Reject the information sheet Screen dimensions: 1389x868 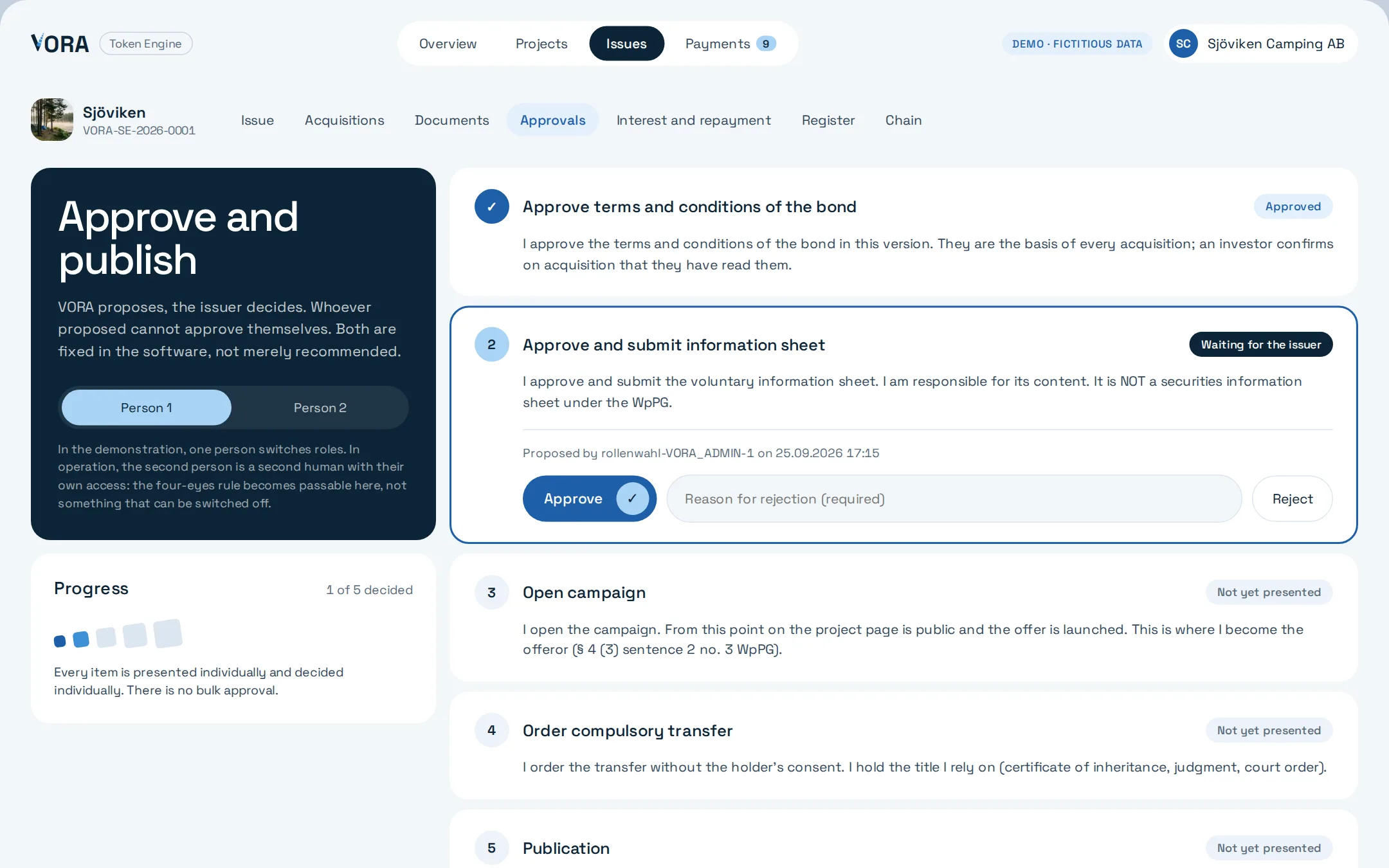1293,499
